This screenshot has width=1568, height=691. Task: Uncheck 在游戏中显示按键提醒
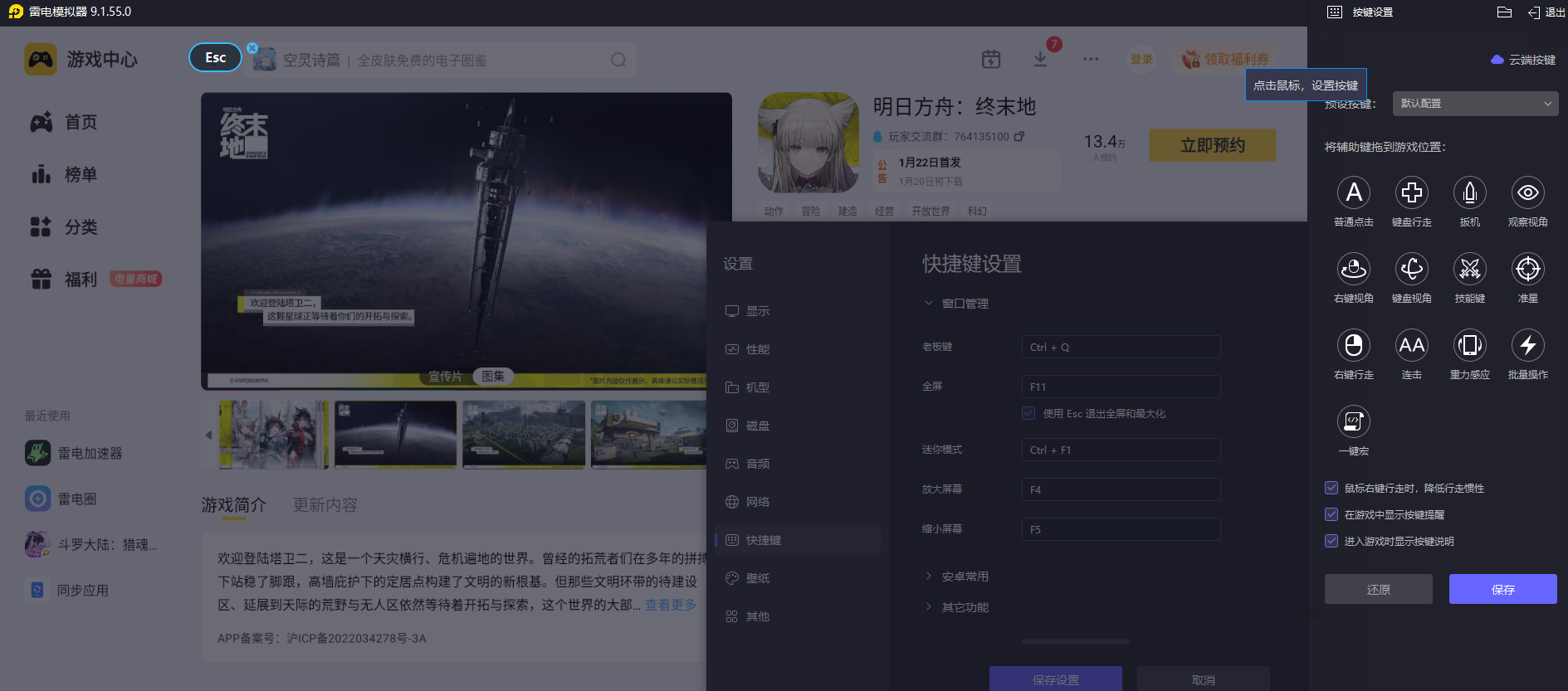tap(1331, 514)
